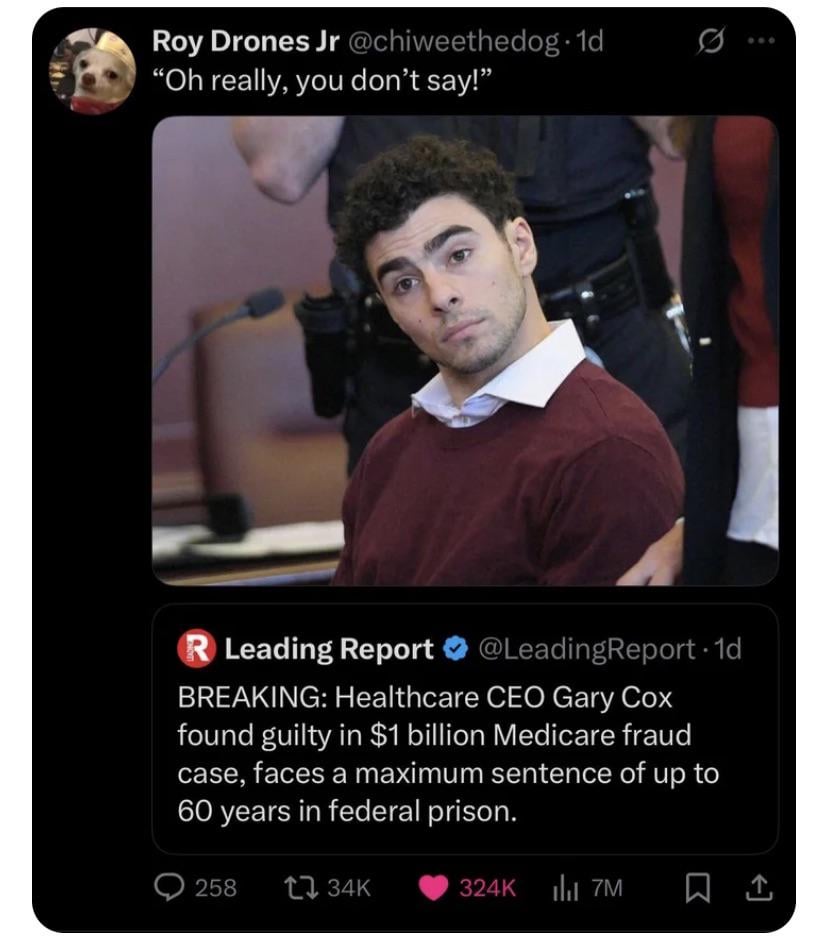This screenshot has width=828, height=937.
Task: Click the Leading Report red logo avatar
Action: point(196,649)
